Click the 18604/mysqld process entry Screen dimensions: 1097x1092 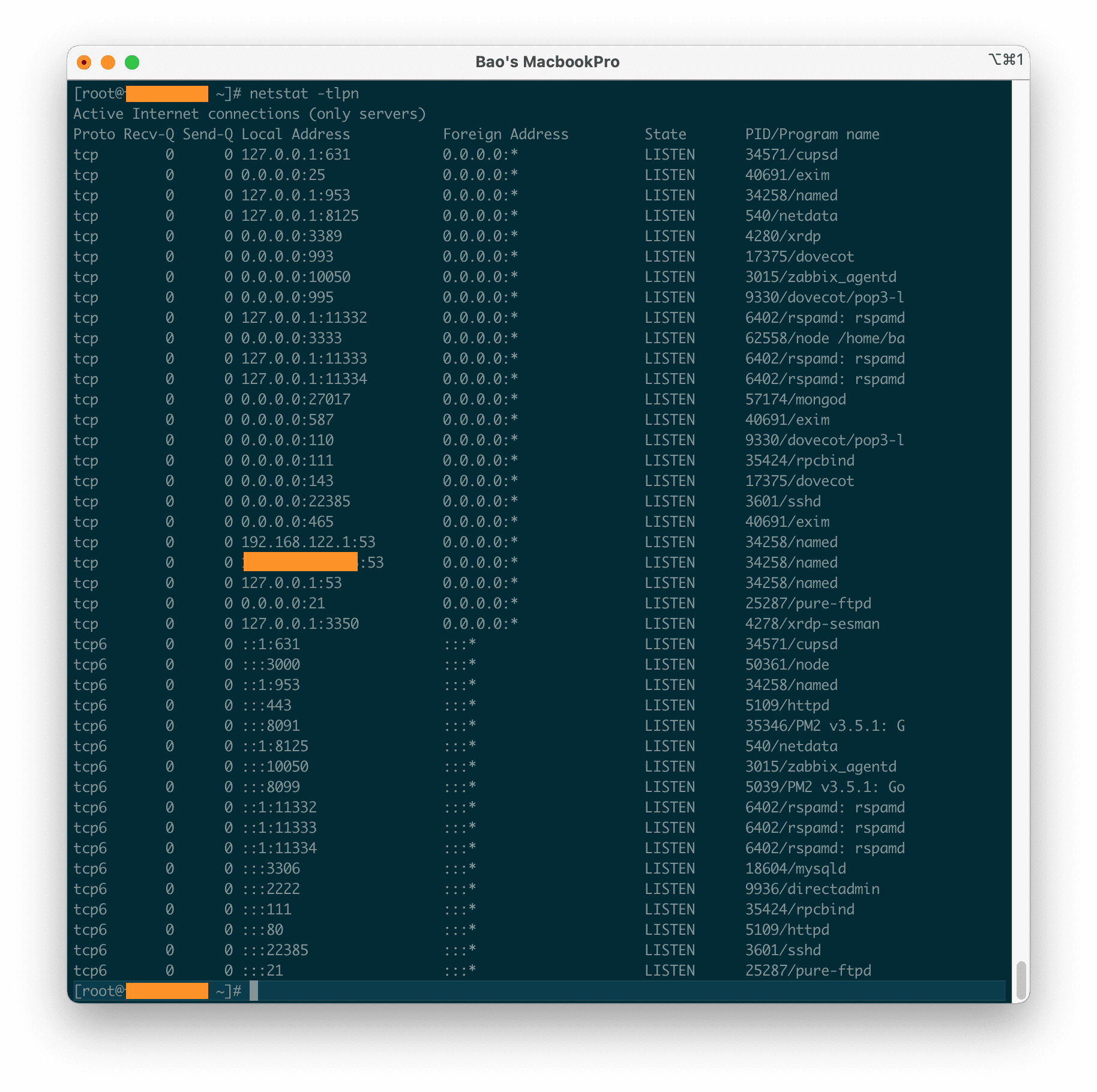tap(795, 868)
